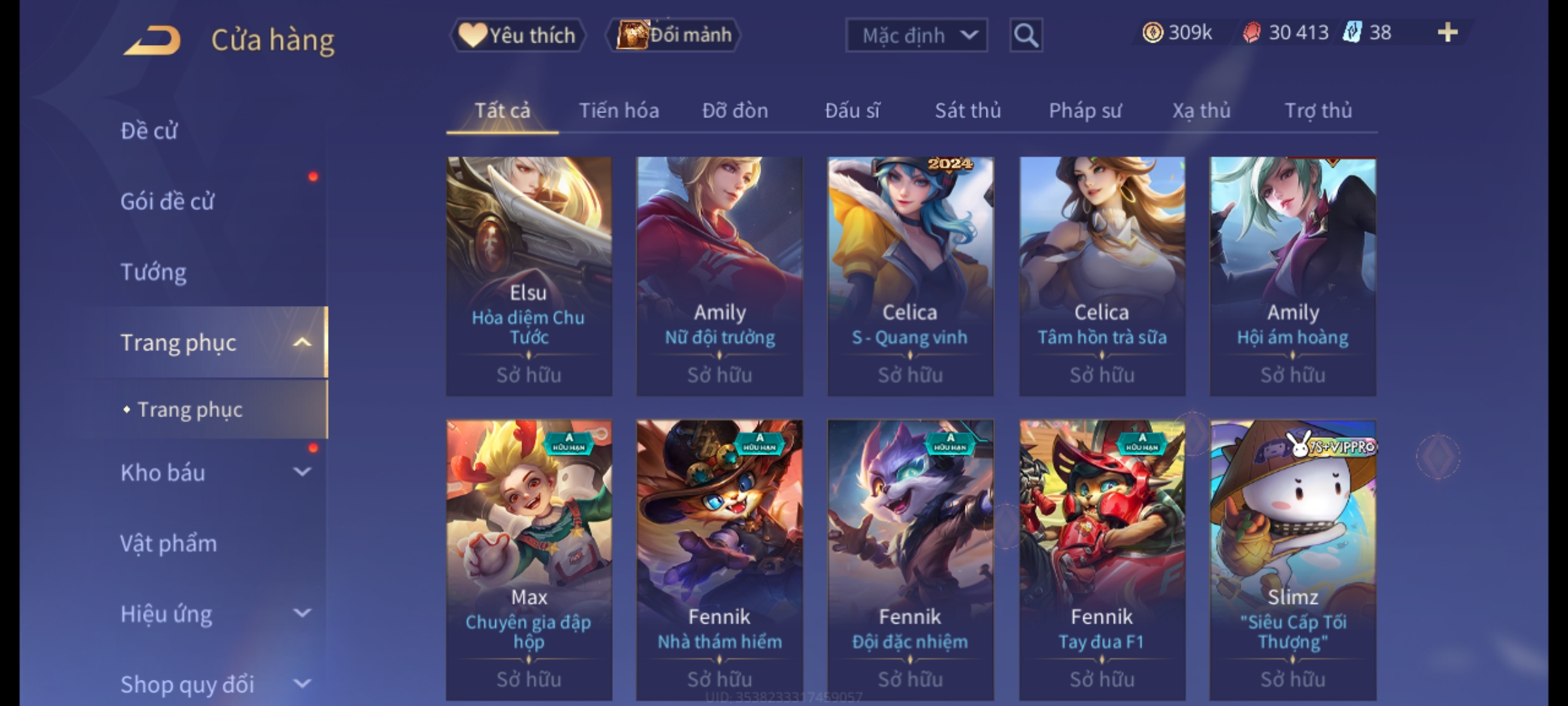Switch to the Pháp sư tab
The width and height of the screenshot is (1568, 706).
click(x=1085, y=110)
